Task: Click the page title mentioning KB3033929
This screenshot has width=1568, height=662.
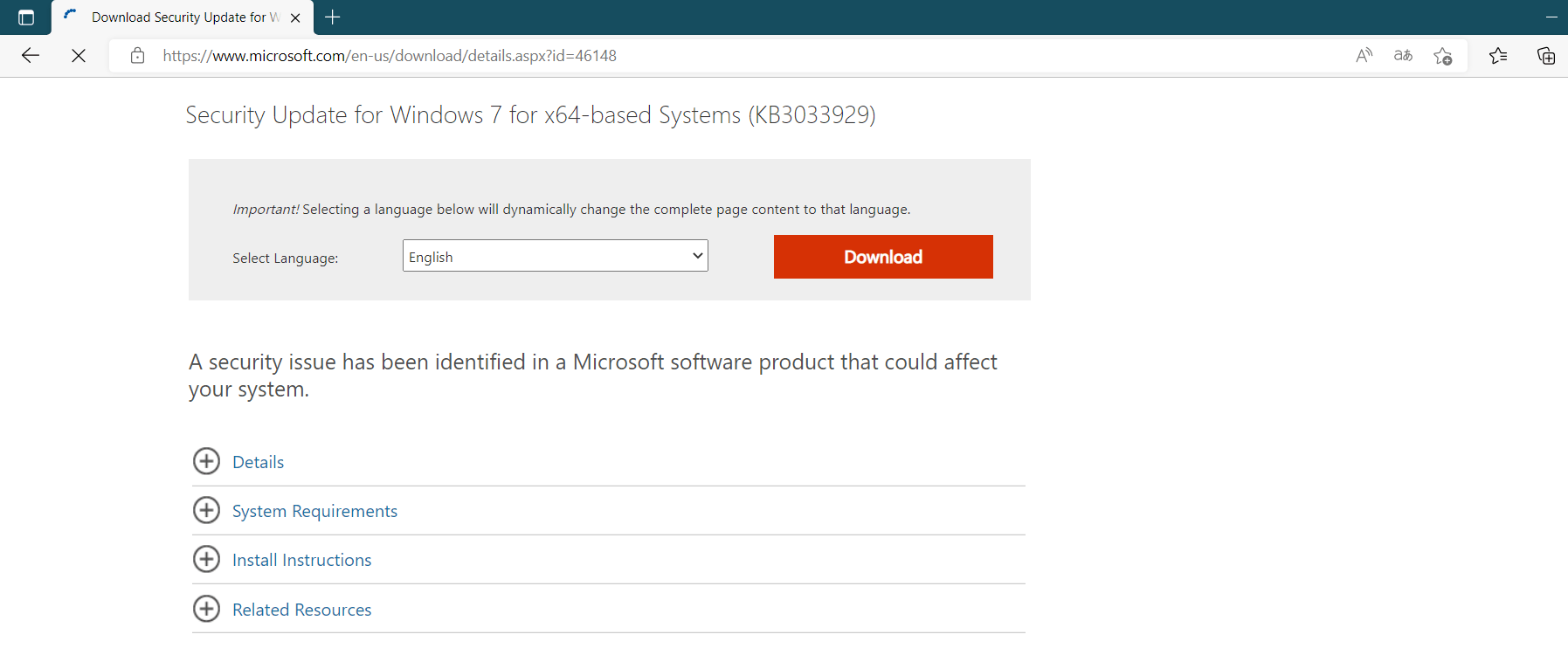Action: coord(530,114)
